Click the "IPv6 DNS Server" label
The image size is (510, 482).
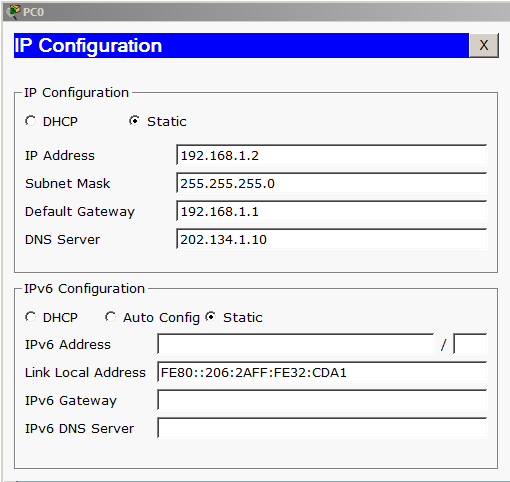(x=80, y=428)
